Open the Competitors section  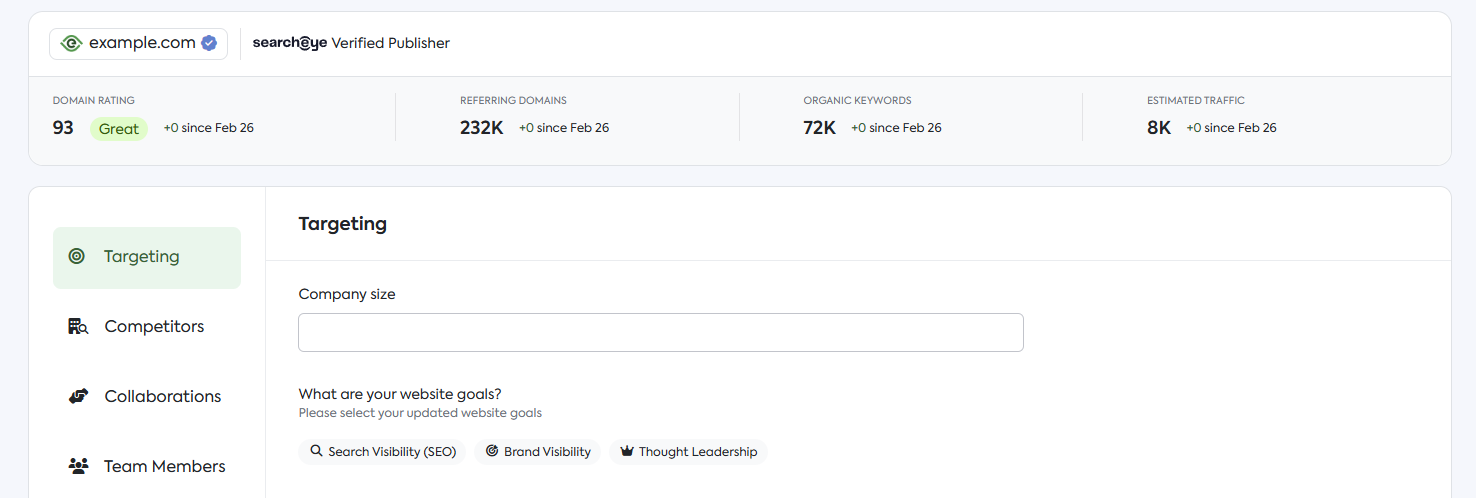147,327
